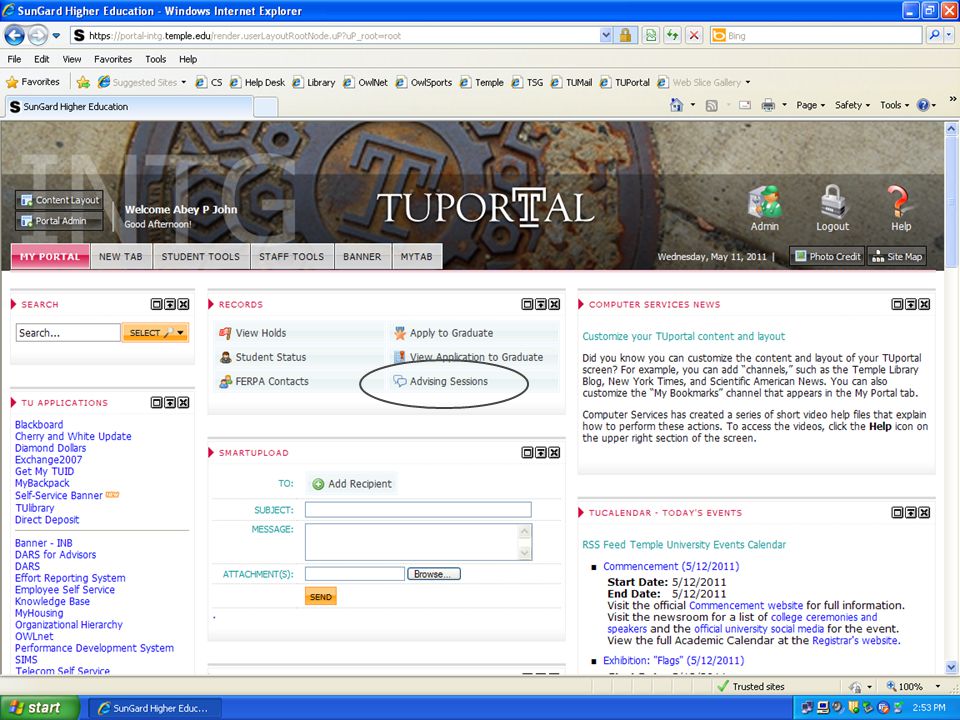Click the browser Forward arrow button
Screen dimensions: 960x720
(37, 36)
